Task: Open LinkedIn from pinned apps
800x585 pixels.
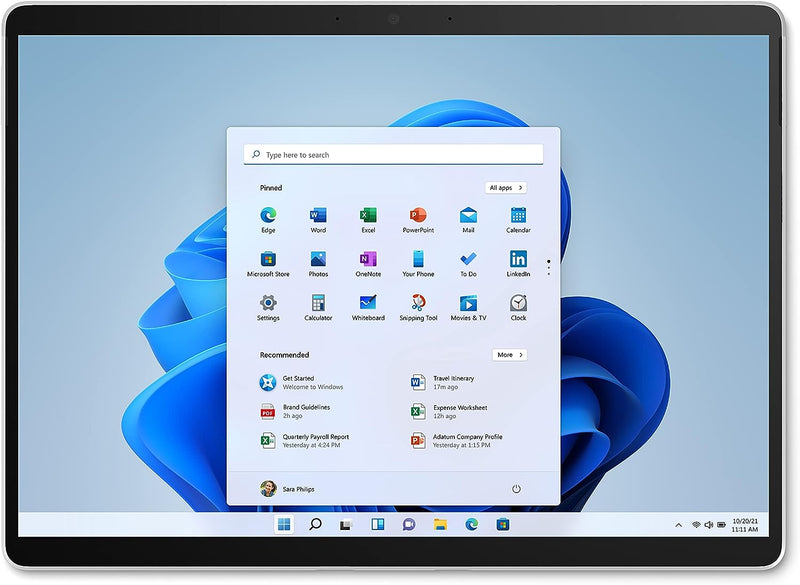Action: tap(518, 260)
